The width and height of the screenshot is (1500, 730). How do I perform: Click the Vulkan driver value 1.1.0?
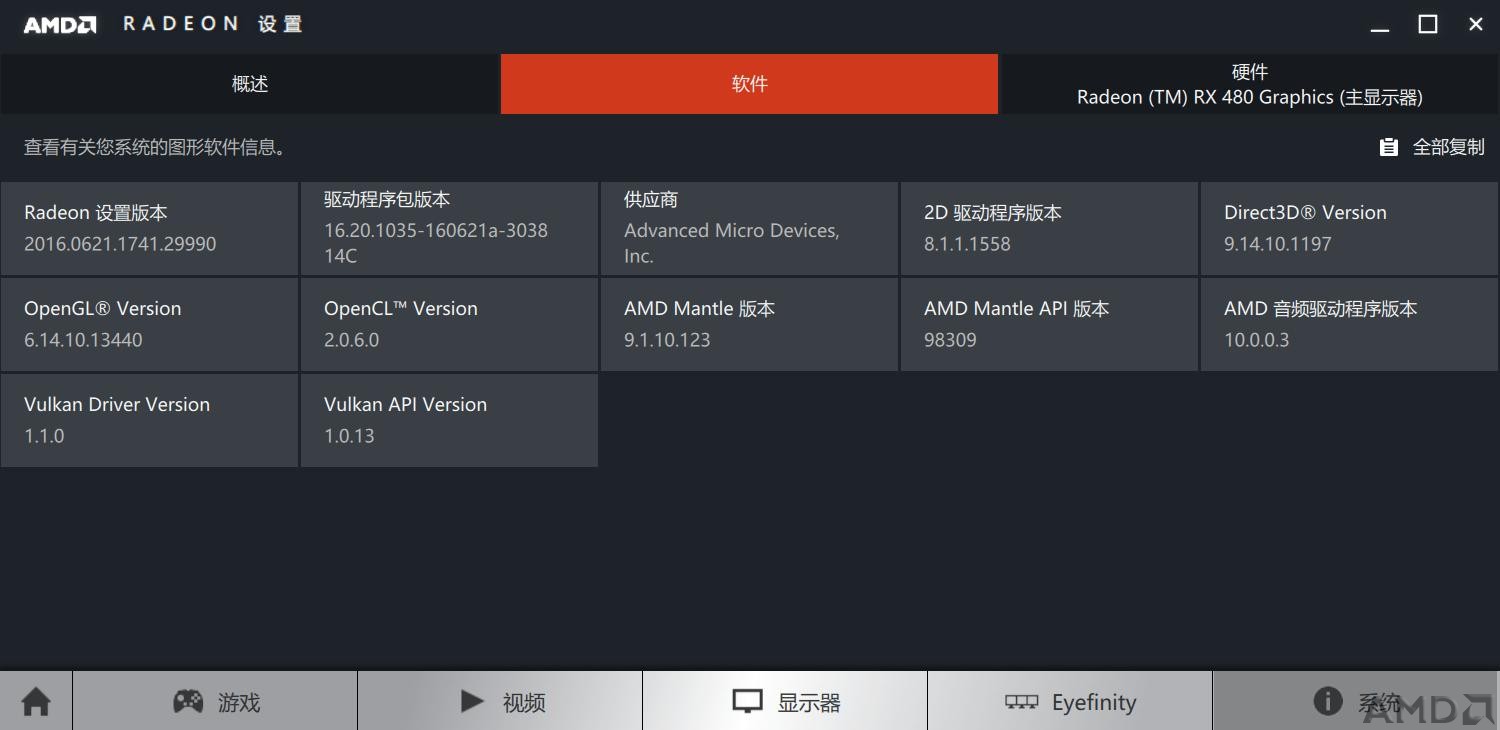coord(44,436)
